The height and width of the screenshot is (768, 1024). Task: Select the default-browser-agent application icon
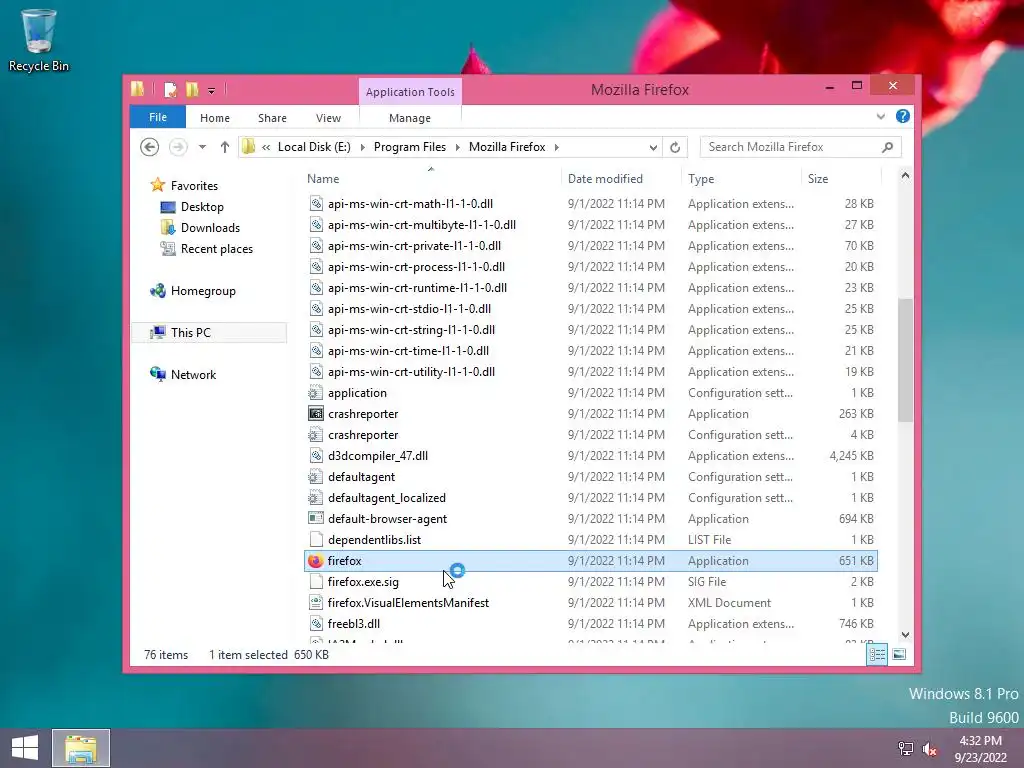click(x=315, y=519)
